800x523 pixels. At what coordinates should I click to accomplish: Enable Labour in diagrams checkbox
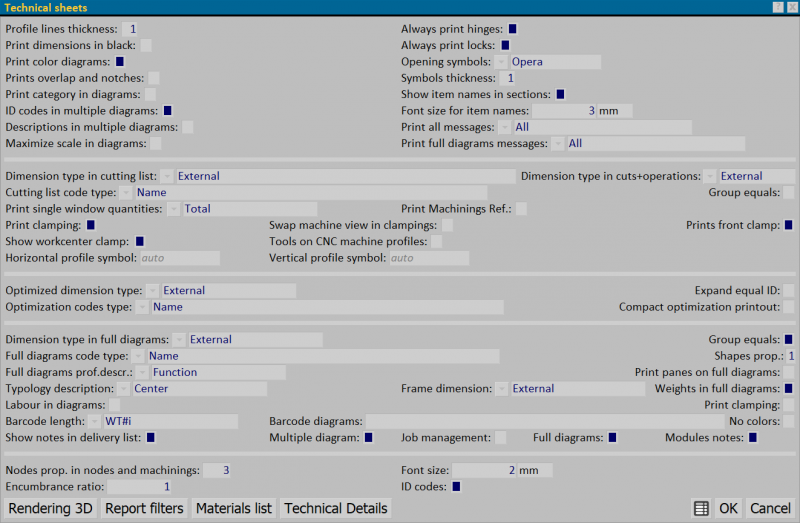pyautogui.click(x=115, y=405)
